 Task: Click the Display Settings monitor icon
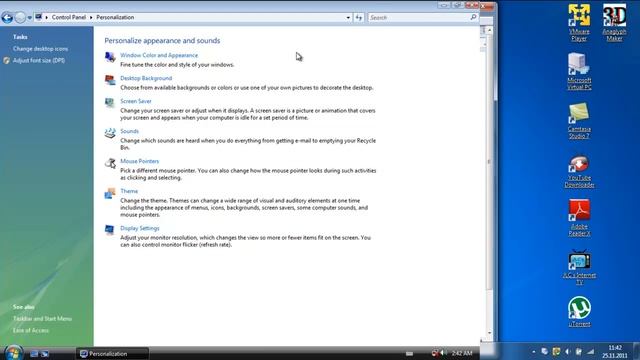pos(110,230)
